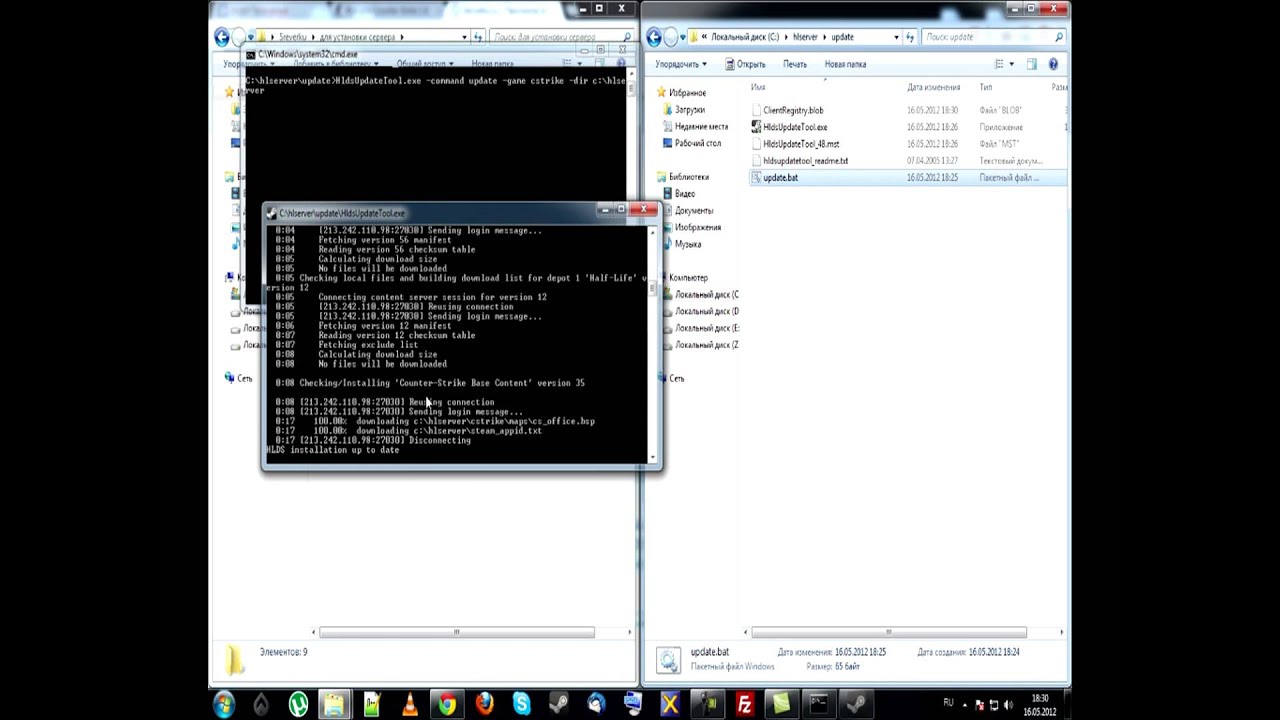The image size is (1280, 720).
Task: Open FileZilla from the taskbar
Action: (x=744, y=704)
